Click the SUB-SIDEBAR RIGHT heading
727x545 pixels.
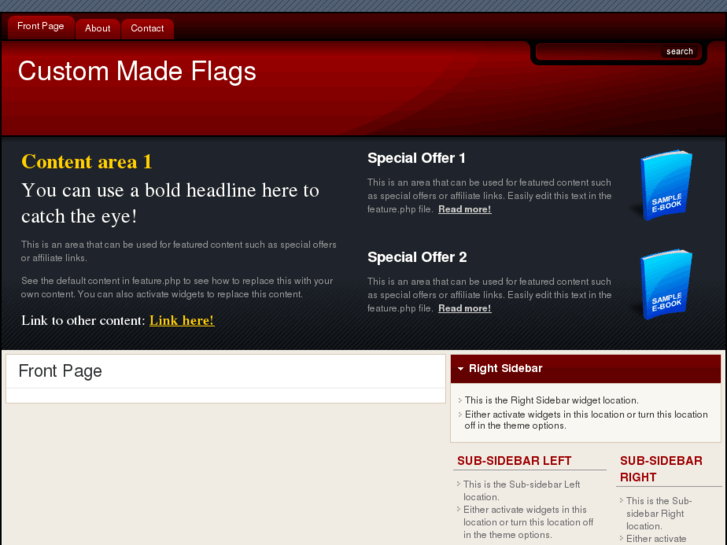[x=661, y=469]
